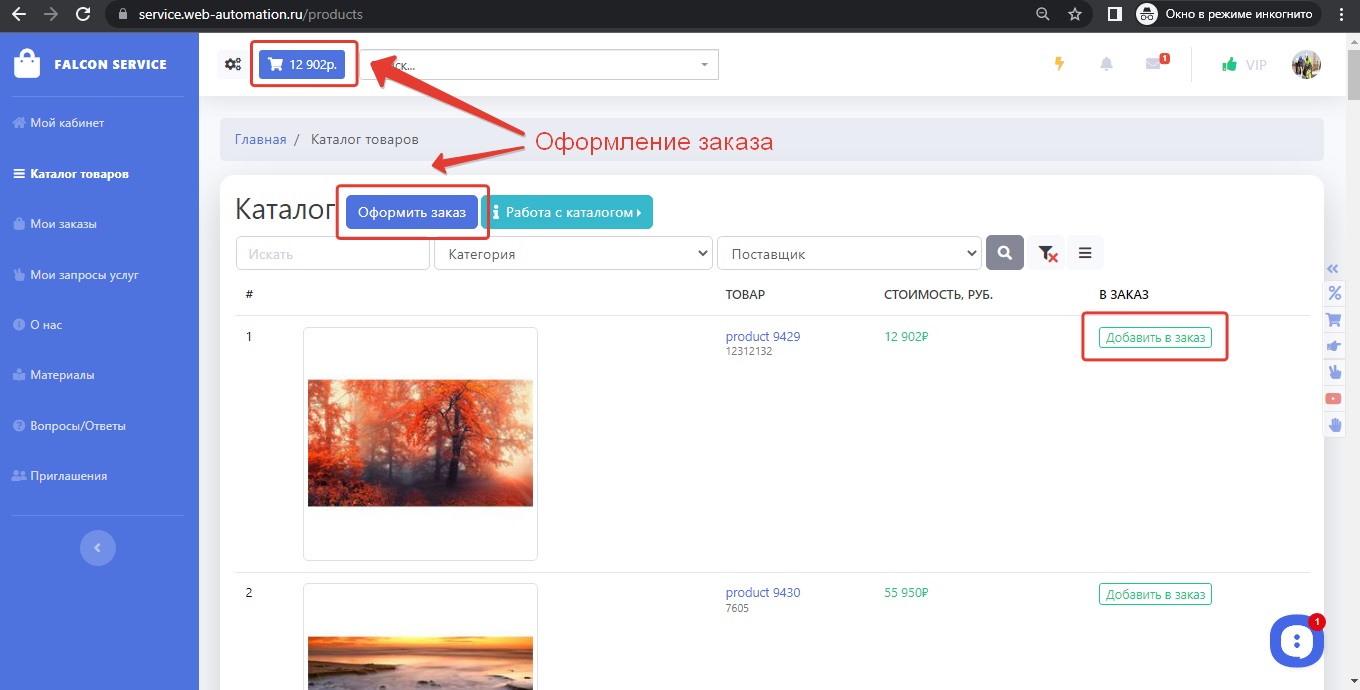The width and height of the screenshot is (1360, 690).
Task: Open the chat support widget
Action: pyautogui.click(x=1296, y=641)
